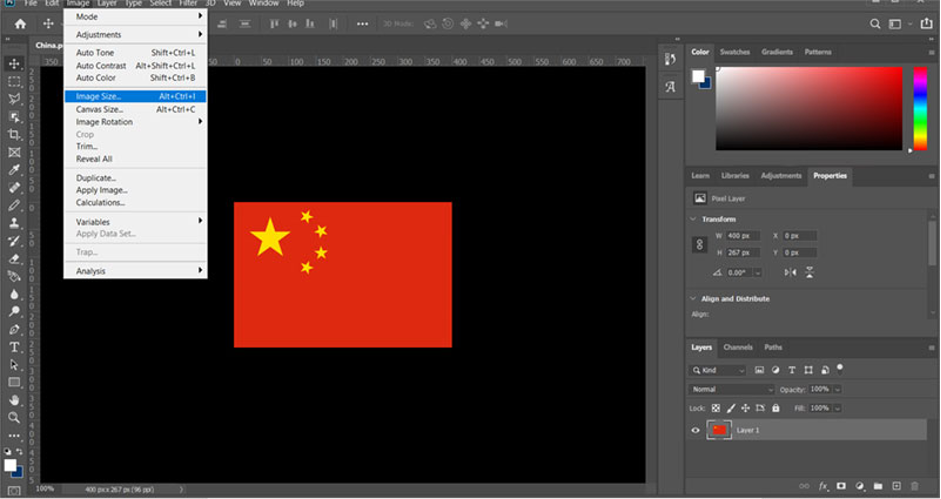Add a layer mask from Layers panel
941x499 pixels.
point(841,486)
